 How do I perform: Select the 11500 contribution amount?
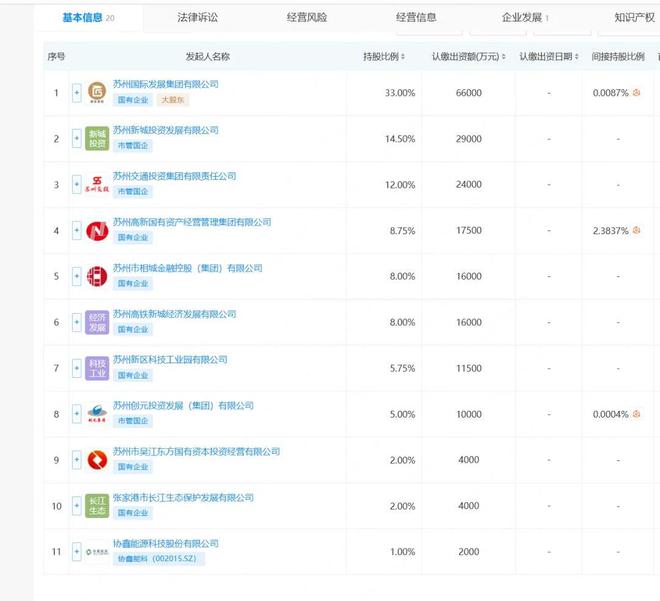[468, 368]
